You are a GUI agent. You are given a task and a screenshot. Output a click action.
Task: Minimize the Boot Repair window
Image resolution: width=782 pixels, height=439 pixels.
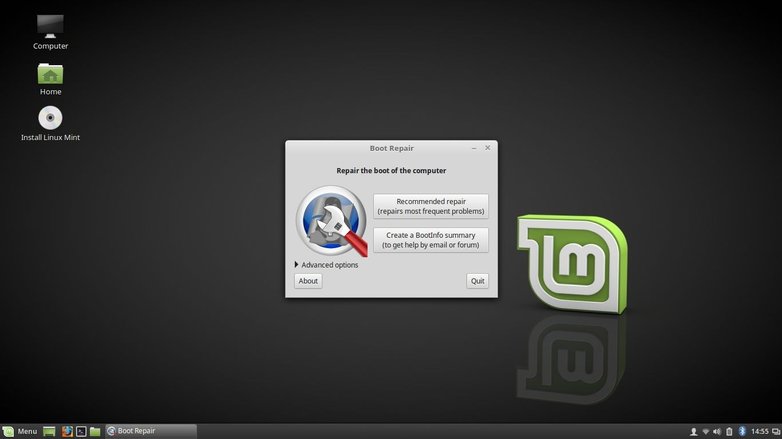tap(474, 148)
